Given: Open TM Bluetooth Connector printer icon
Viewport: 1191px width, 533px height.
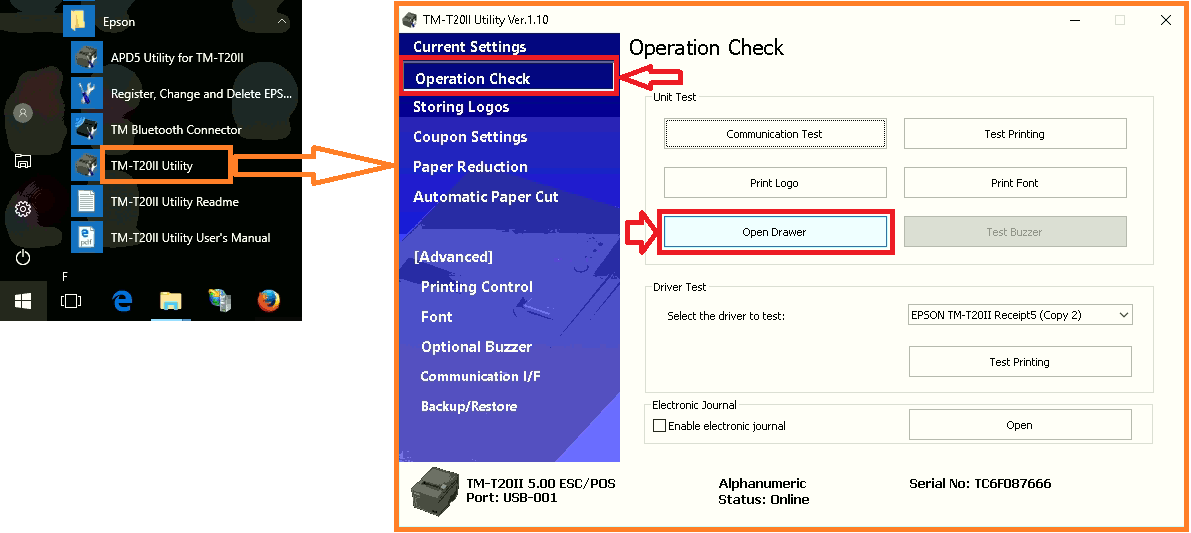Looking at the screenshot, I should pos(86,129).
